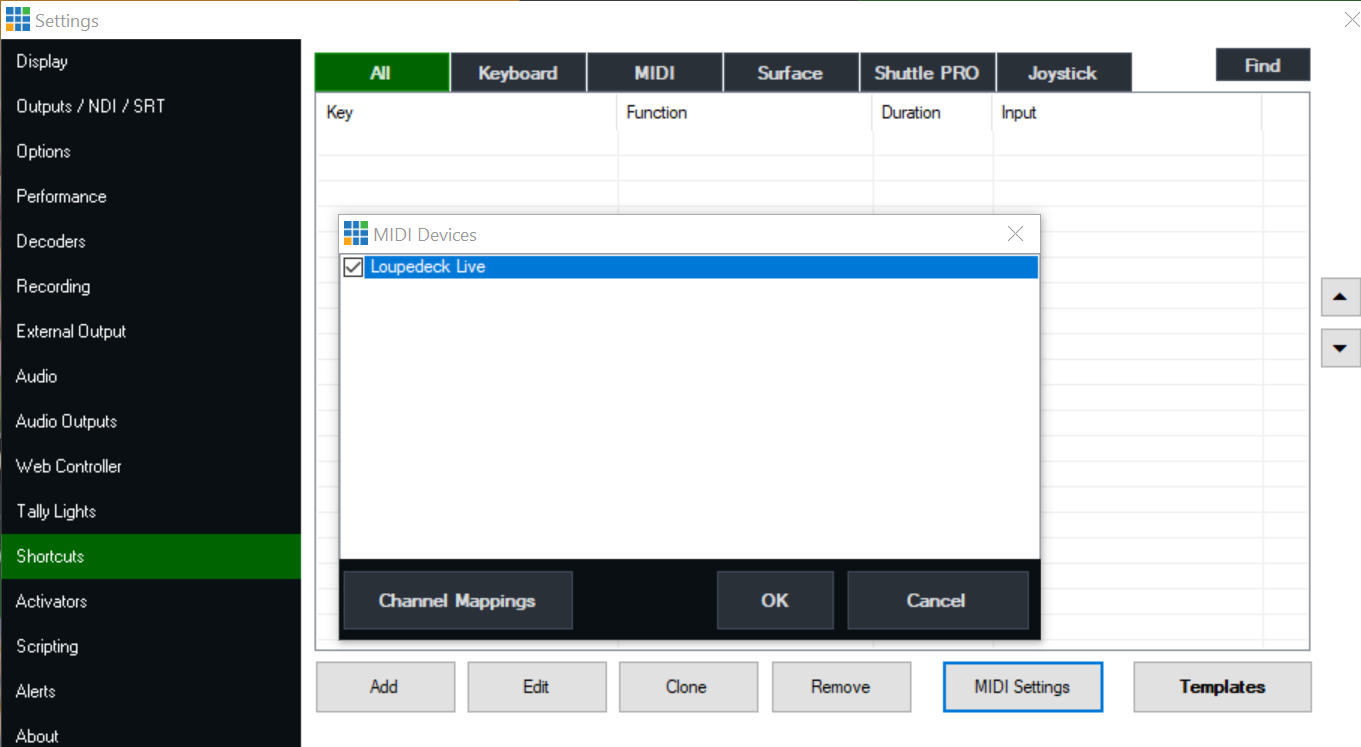Screen dimensions: 1361x747
Task: Open the Templates dialog
Action: [1221, 687]
